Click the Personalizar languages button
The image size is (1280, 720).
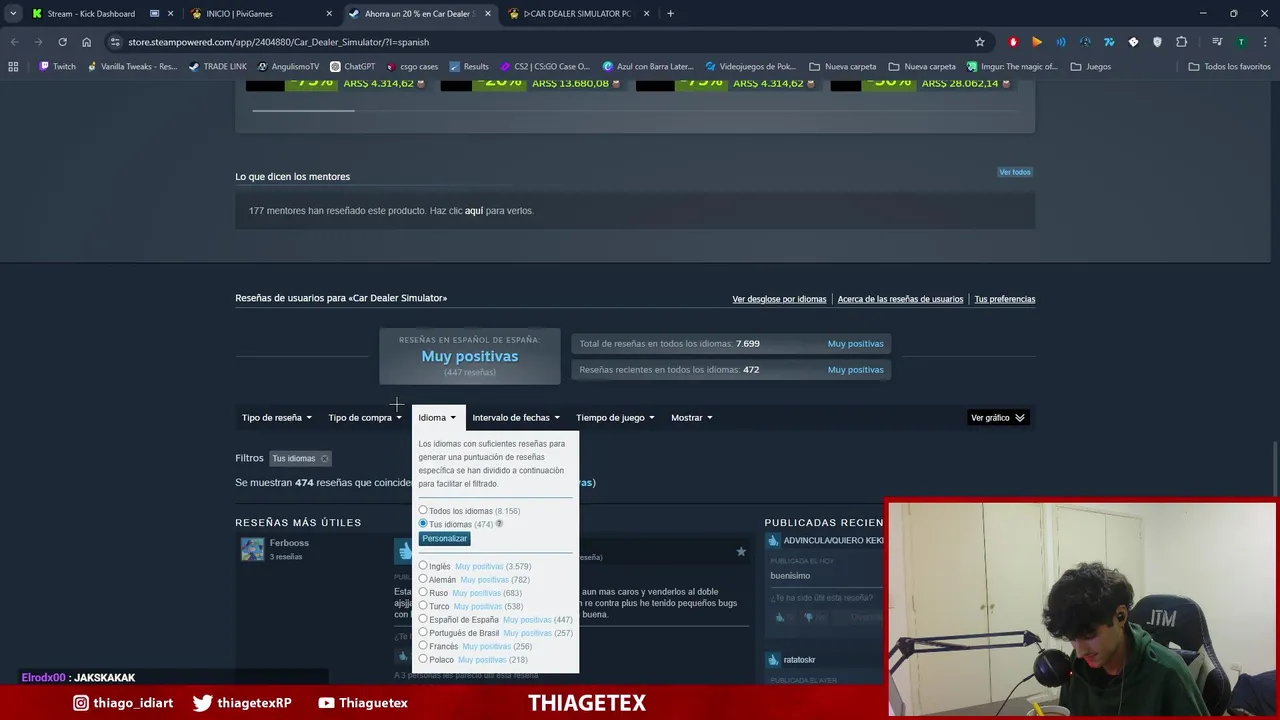[x=445, y=539]
